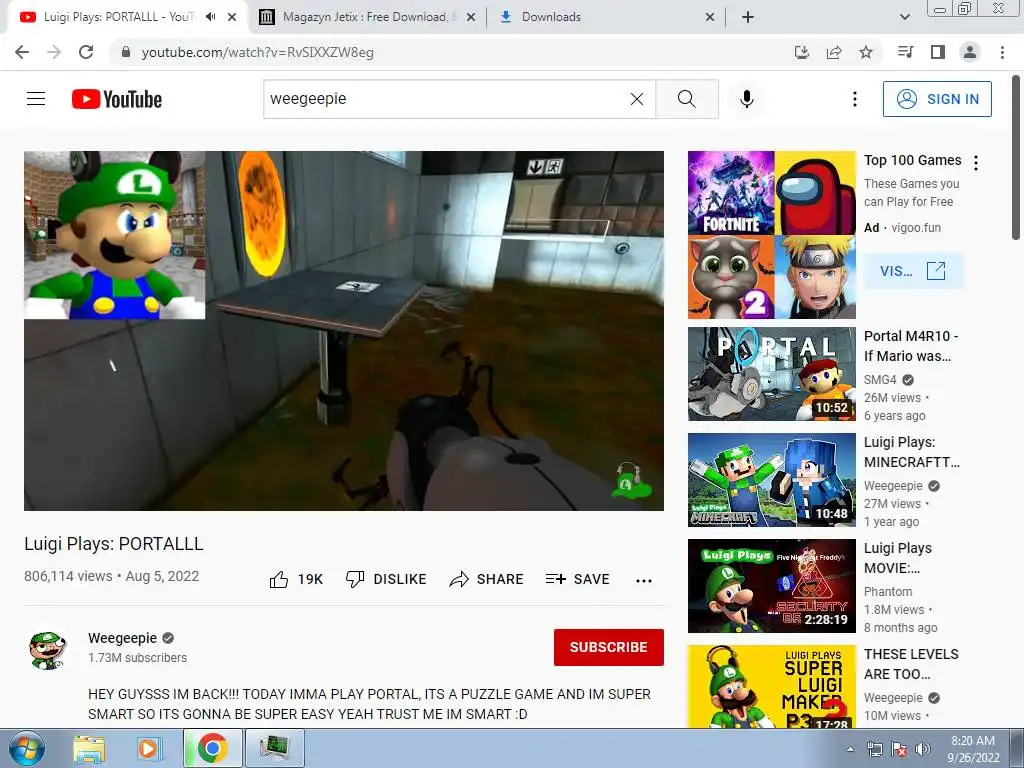The image size is (1024, 768).
Task: Click the DISLIKE button
Action: (x=386, y=579)
